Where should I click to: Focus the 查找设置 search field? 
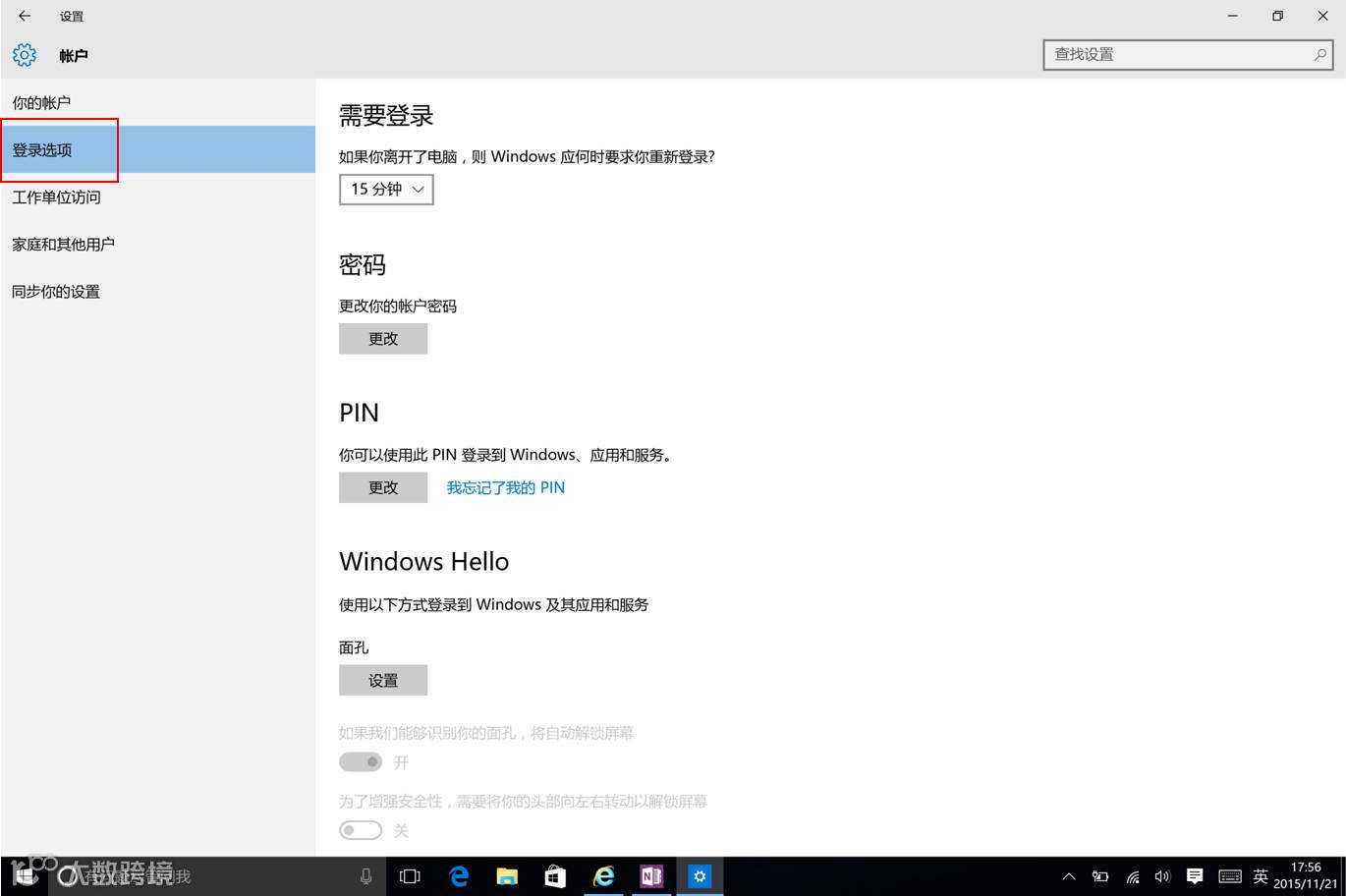coord(1188,55)
